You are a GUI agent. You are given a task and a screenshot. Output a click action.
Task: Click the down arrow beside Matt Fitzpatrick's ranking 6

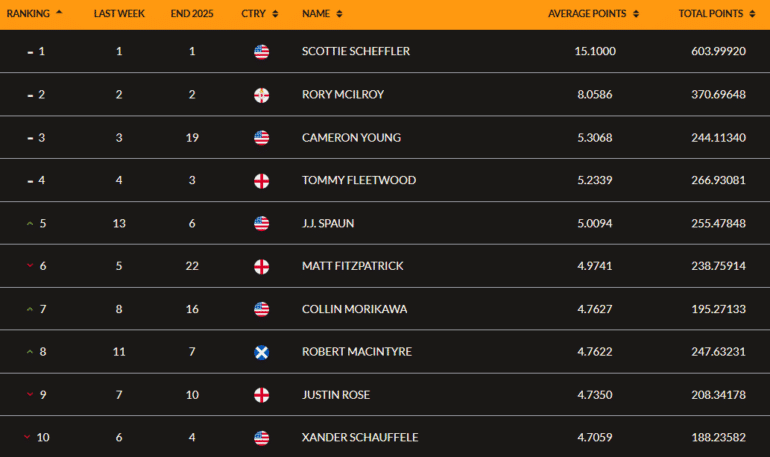click(x=30, y=267)
